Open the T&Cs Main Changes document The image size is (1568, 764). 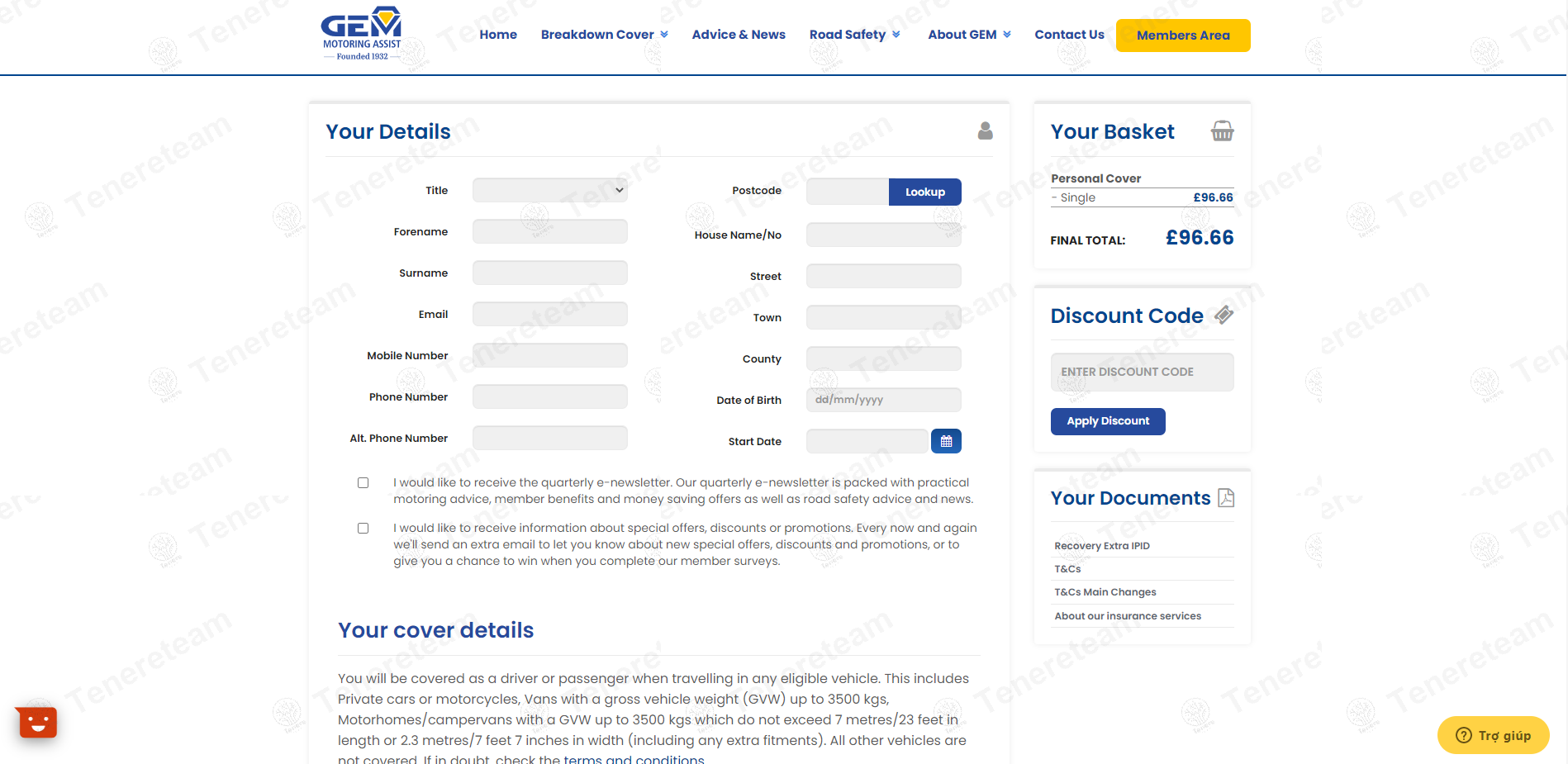click(1105, 592)
